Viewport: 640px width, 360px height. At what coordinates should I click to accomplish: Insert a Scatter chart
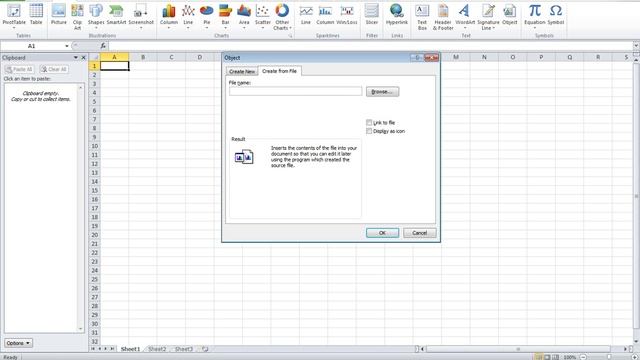pos(262,15)
